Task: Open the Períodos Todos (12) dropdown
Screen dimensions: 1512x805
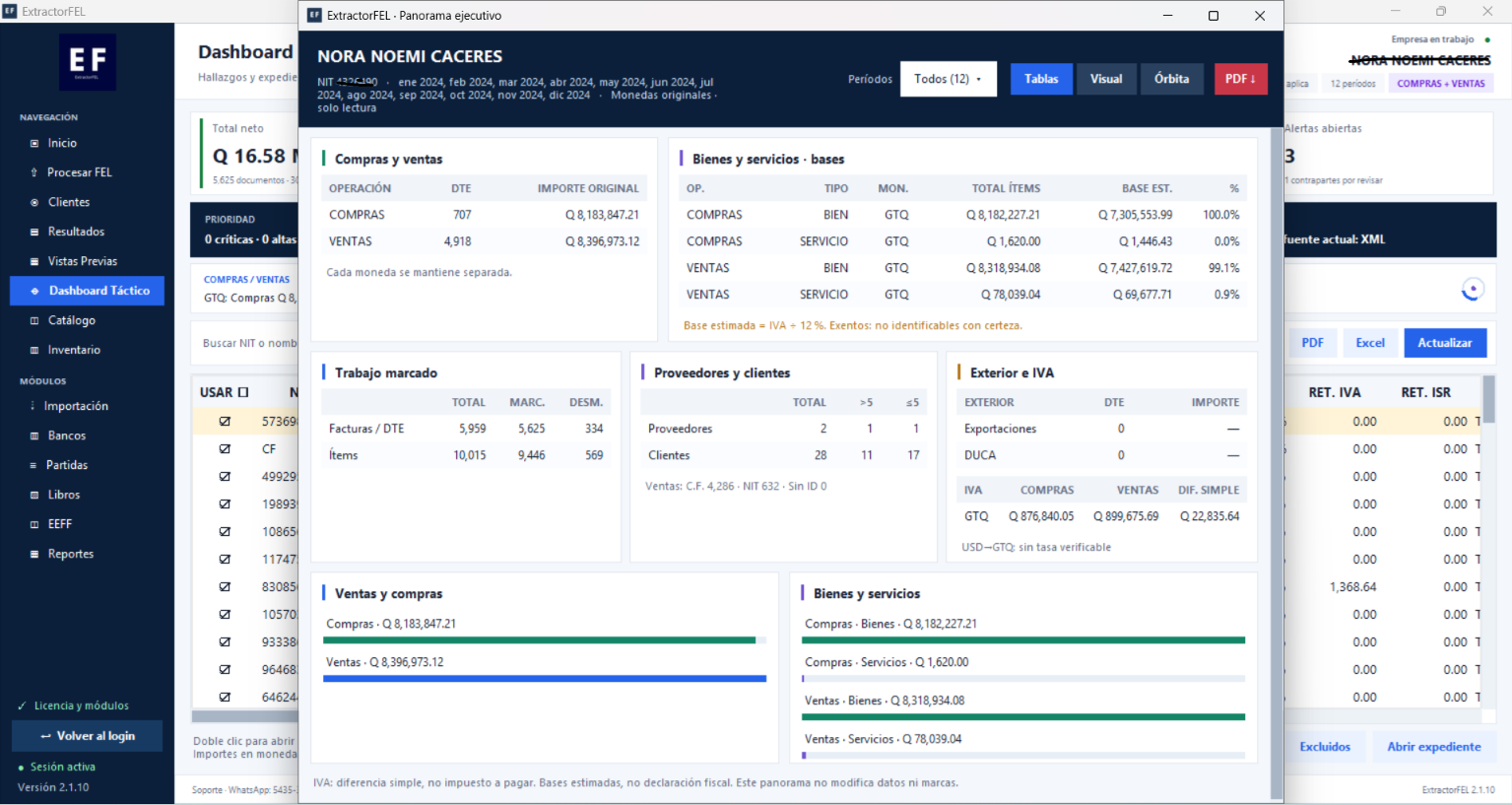Action: (949, 79)
